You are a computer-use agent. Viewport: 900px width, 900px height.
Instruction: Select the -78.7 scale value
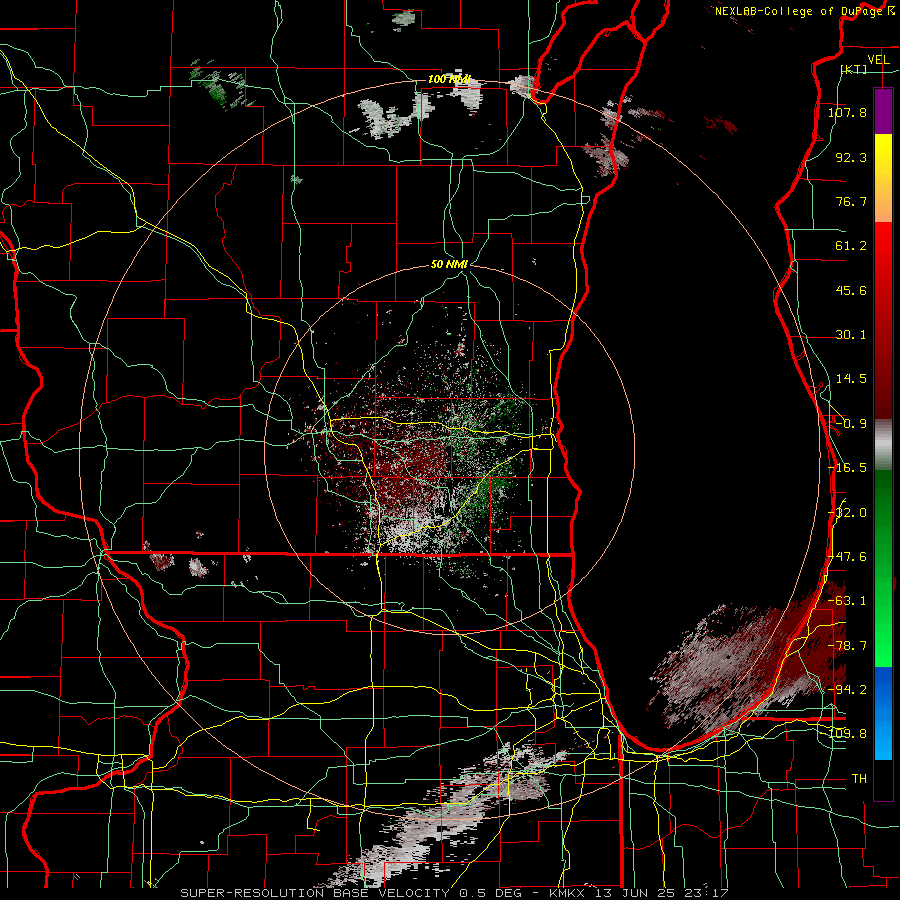tap(847, 646)
